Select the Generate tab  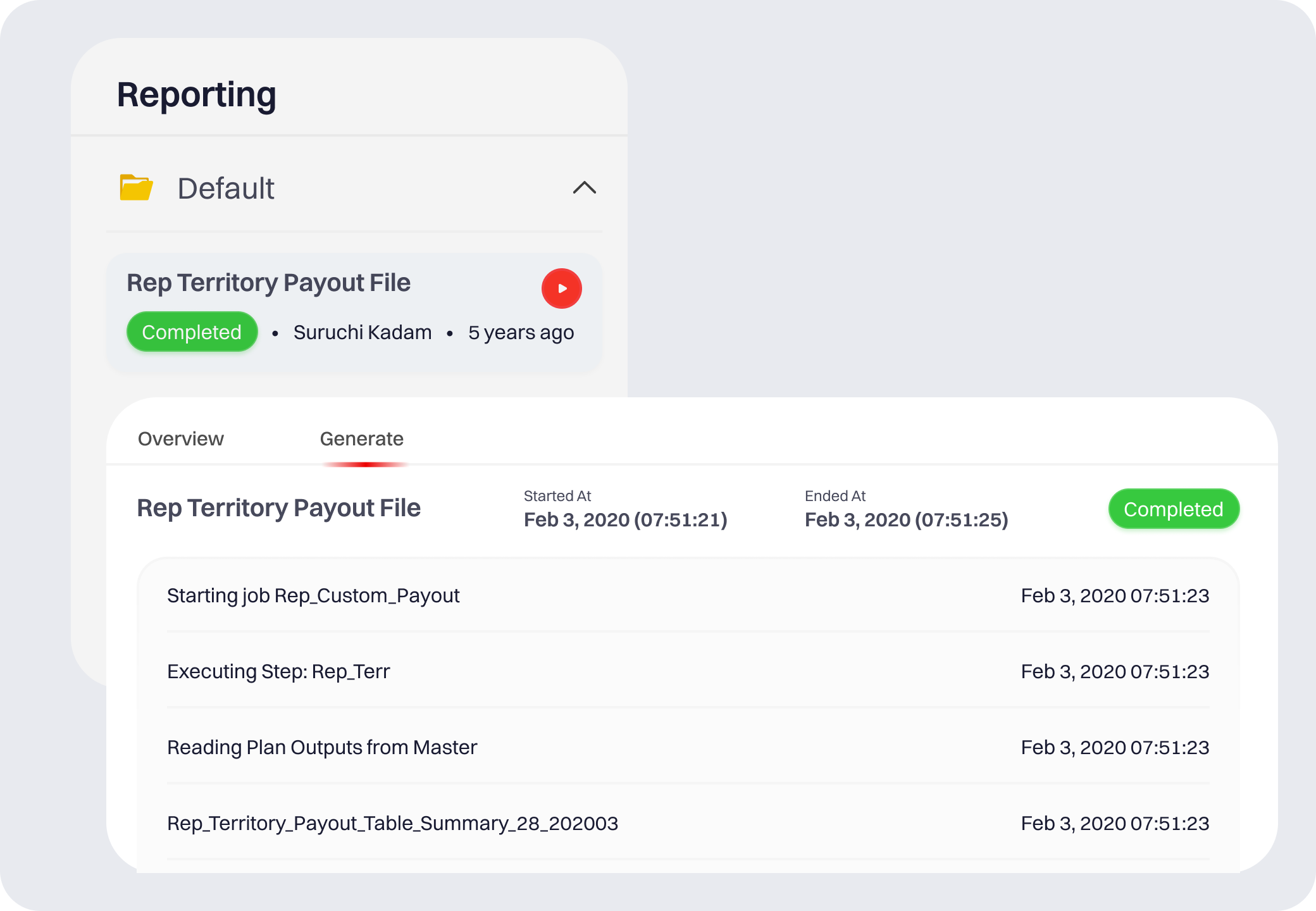(x=361, y=438)
